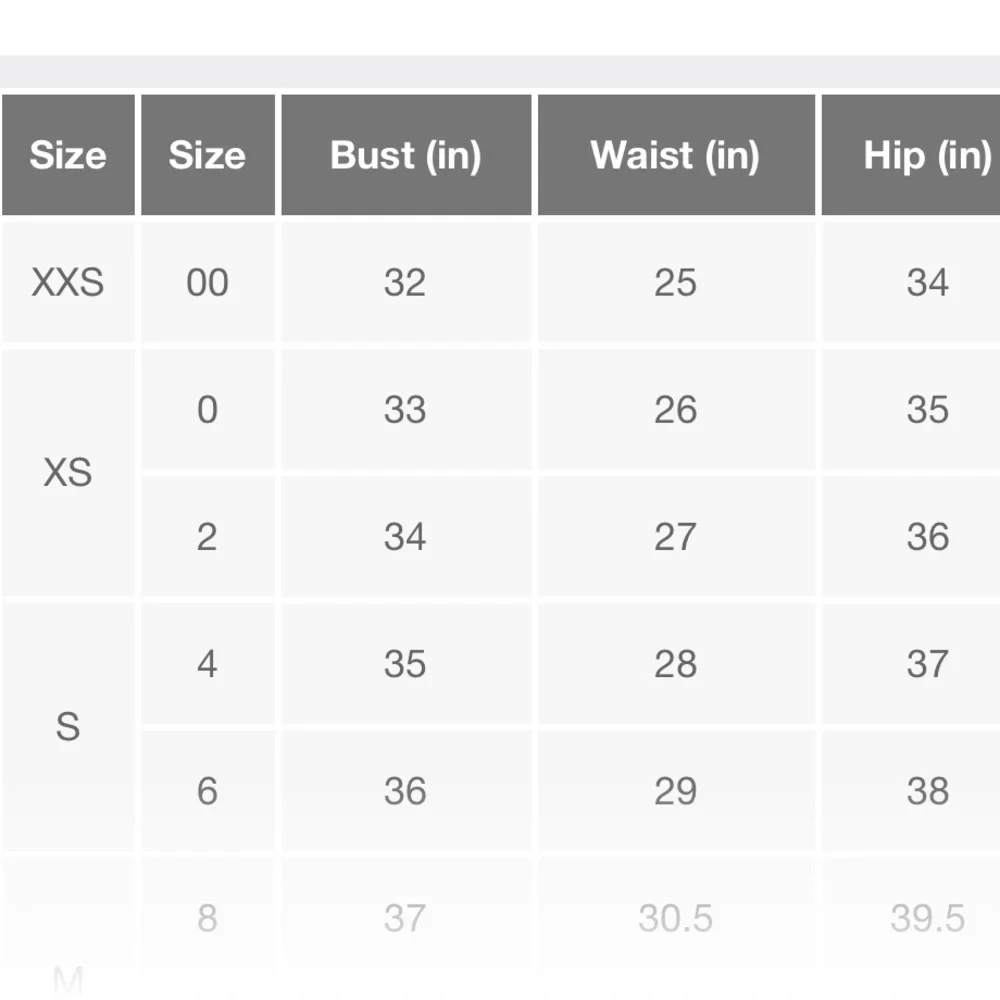Click the Bust (in) column header
Screen dimensions: 1000x1000
click(405, 155)
